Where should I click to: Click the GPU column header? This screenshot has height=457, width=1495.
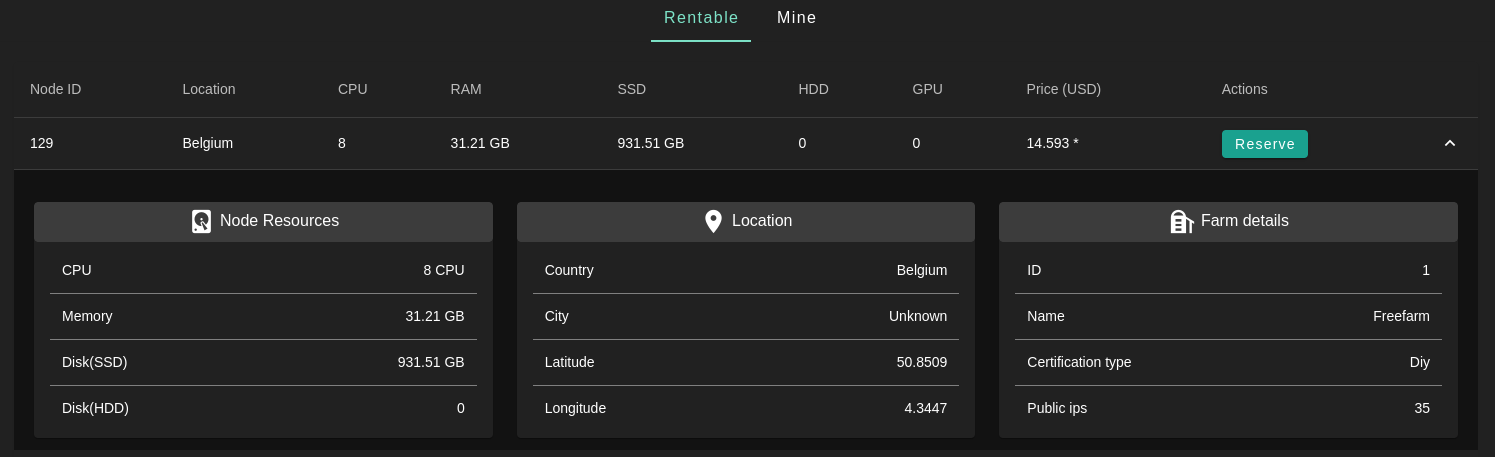(927, 89)
